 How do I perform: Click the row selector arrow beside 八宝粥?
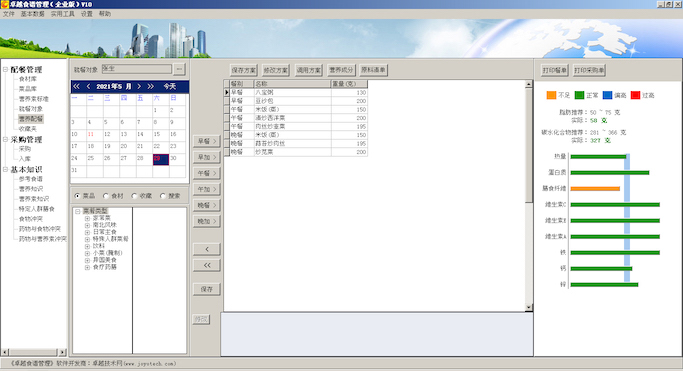click(227, 92)
